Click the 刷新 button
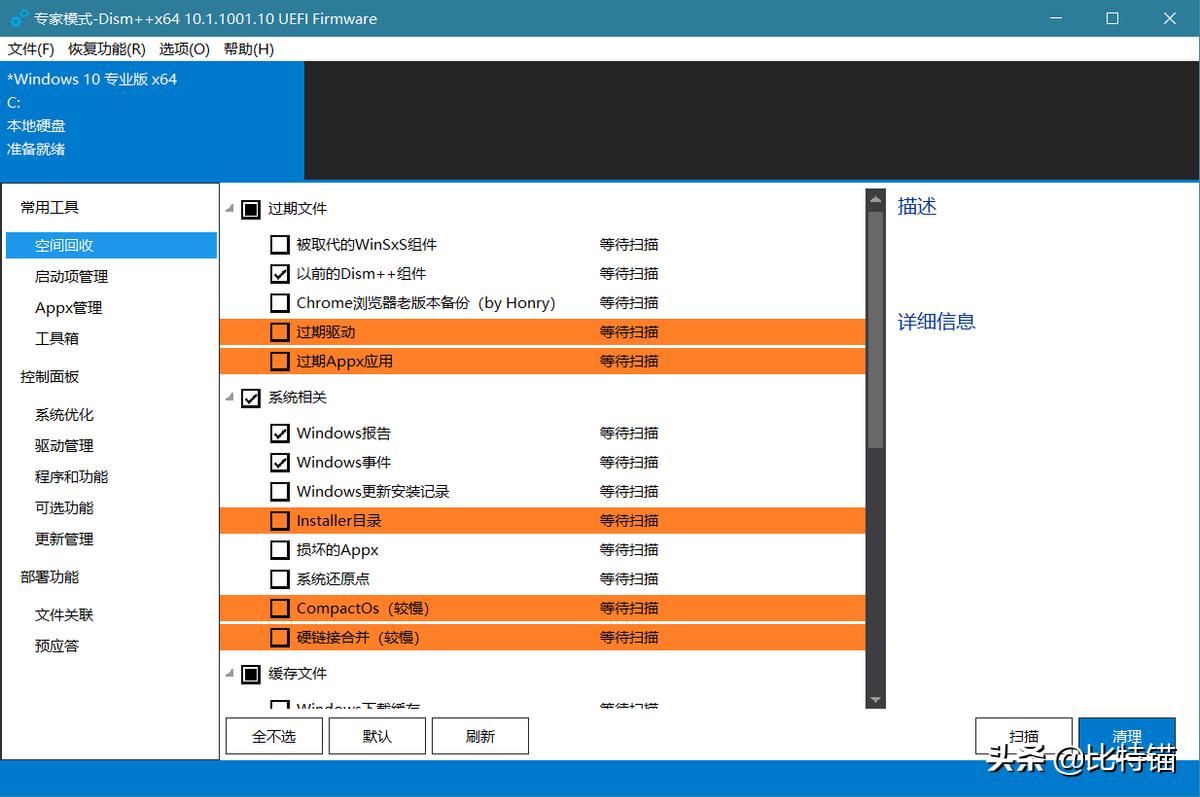Viewport: 1200px width, 797px height. click(480, 735)
